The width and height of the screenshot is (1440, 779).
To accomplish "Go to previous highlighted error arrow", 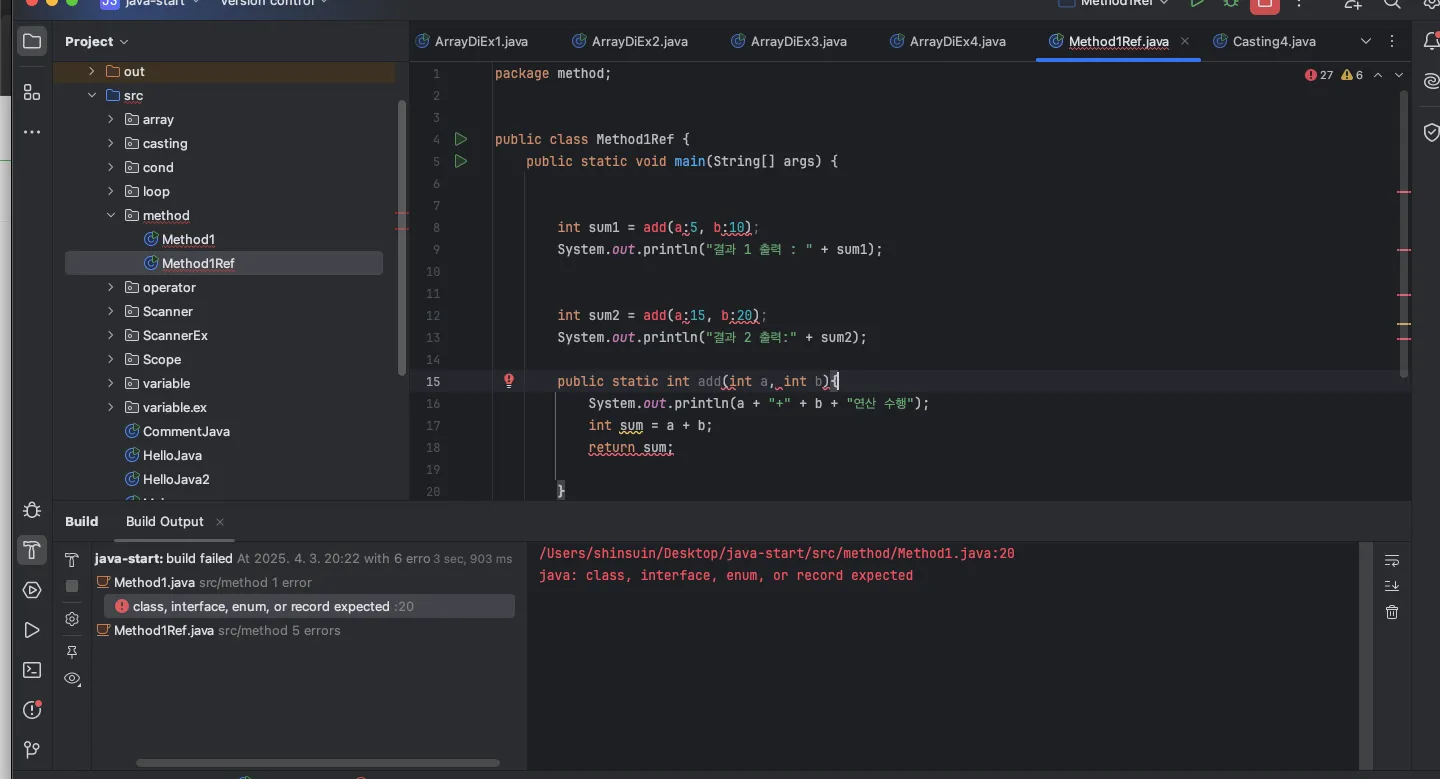I will 1378,75.
